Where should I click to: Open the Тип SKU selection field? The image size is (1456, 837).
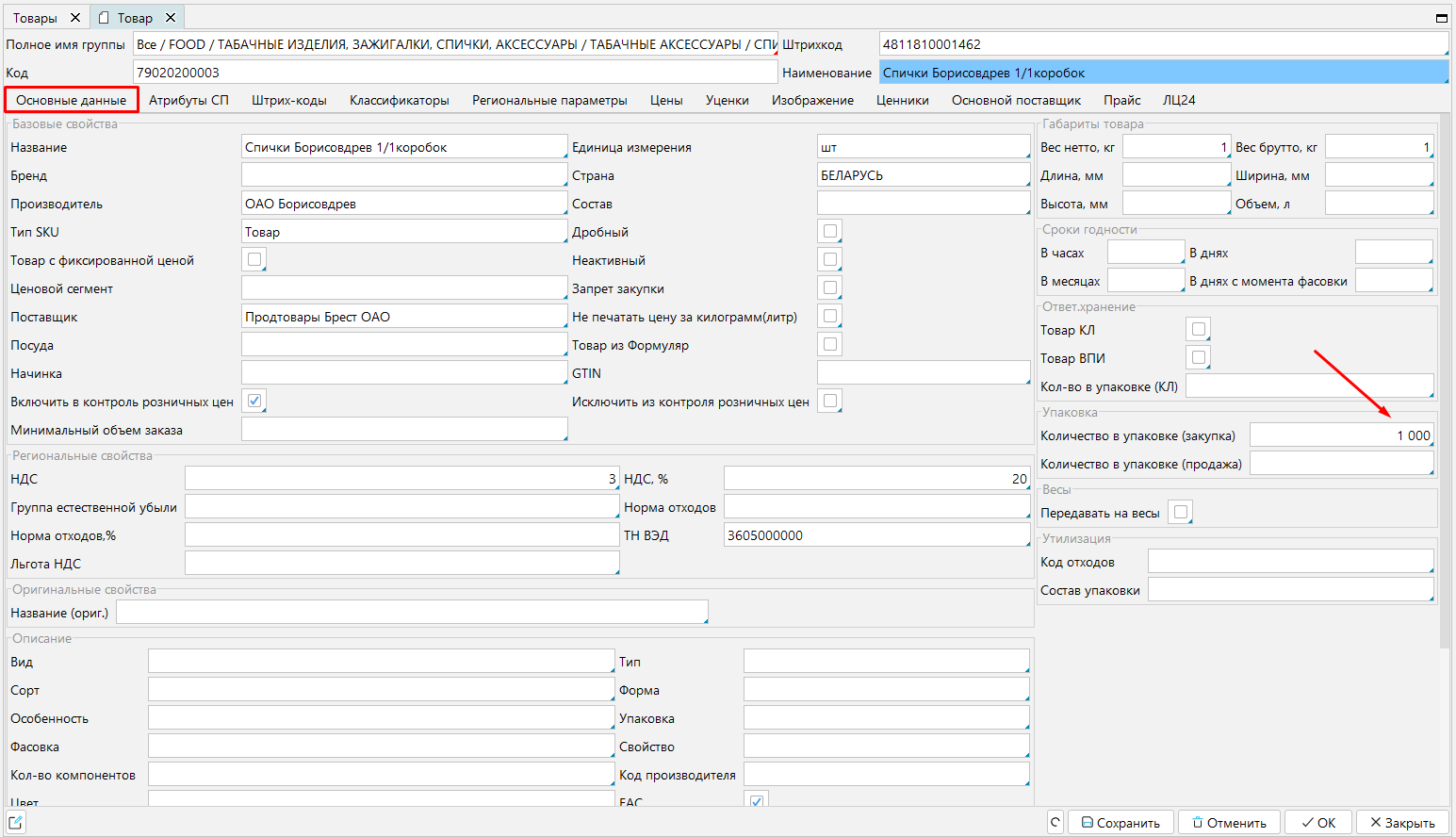(x=403, y=232)
